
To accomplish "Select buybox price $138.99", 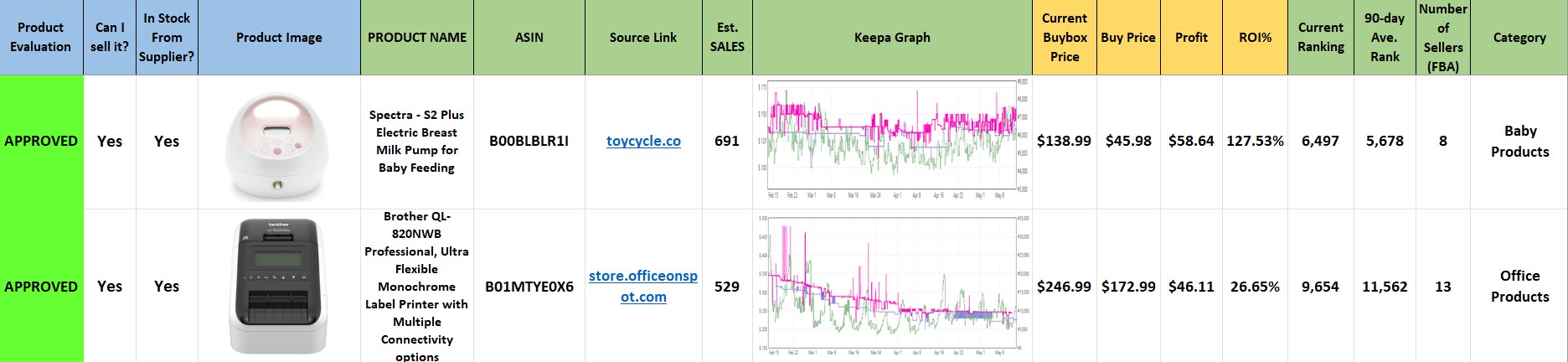I will click(x=1065, y=142).
